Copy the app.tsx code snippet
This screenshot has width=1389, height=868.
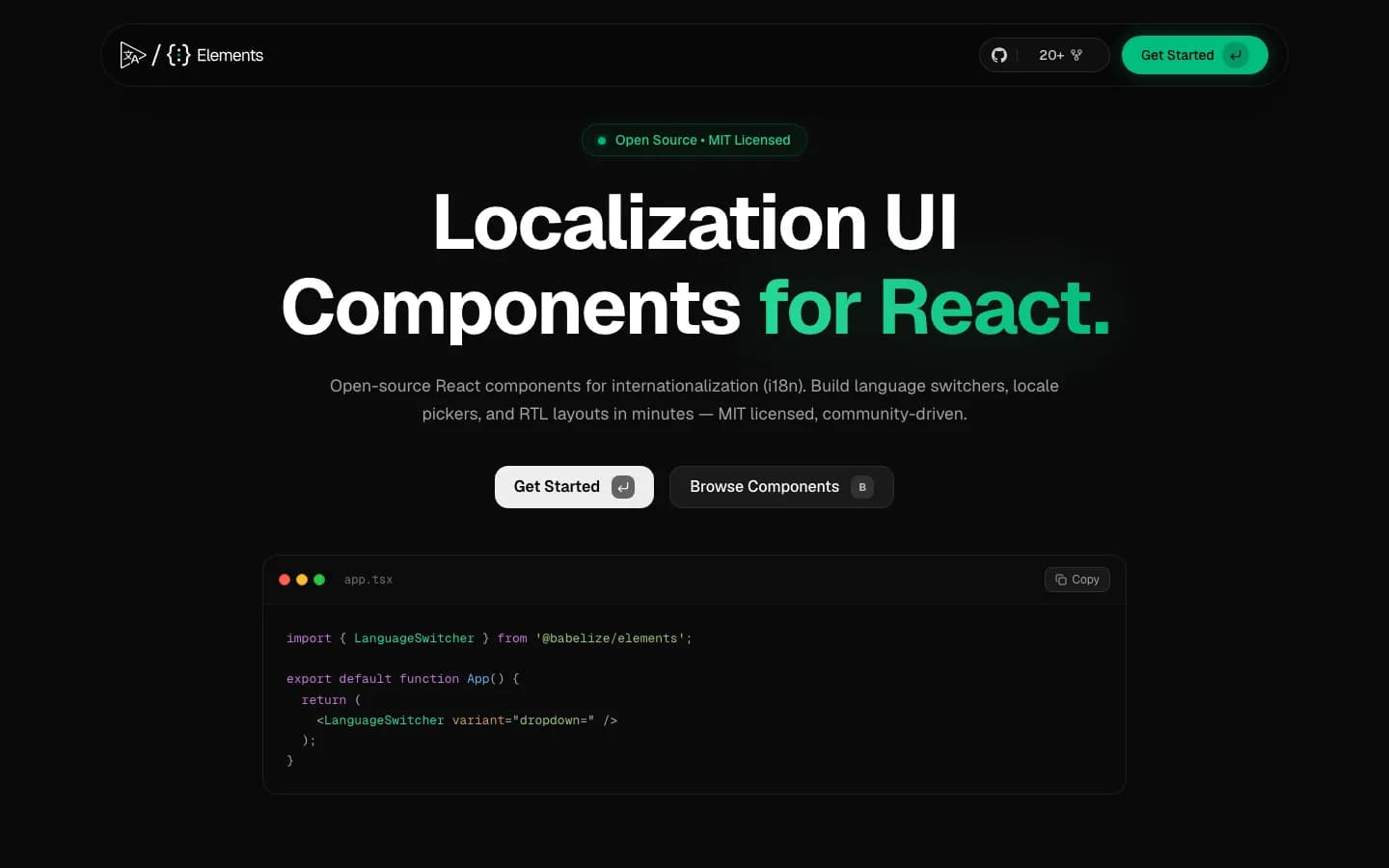1076,580
